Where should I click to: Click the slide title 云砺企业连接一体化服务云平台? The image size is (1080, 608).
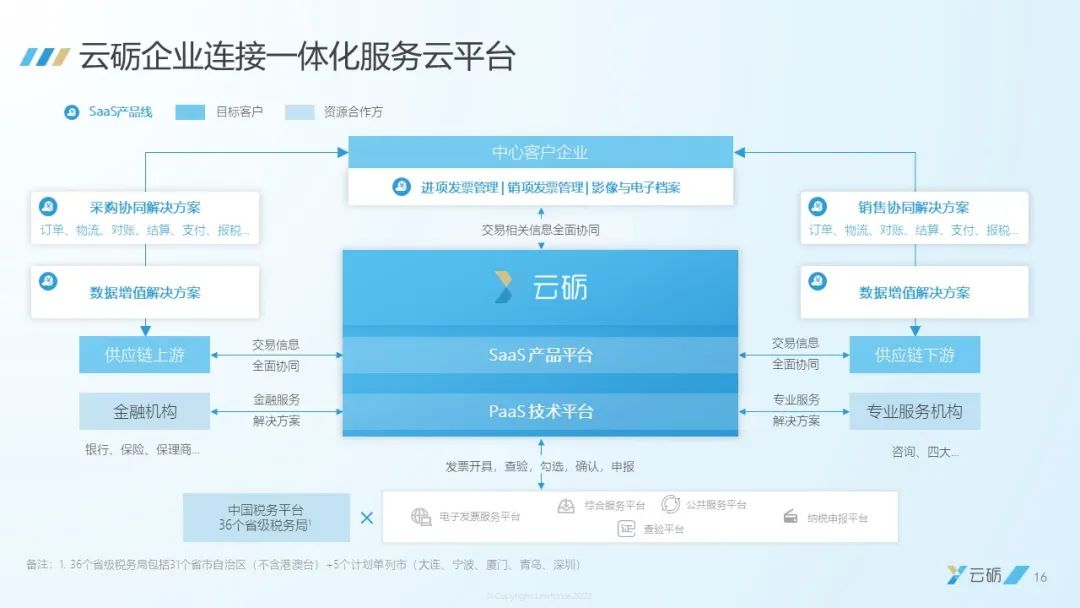pyautogui.click(x=297, y=56)
